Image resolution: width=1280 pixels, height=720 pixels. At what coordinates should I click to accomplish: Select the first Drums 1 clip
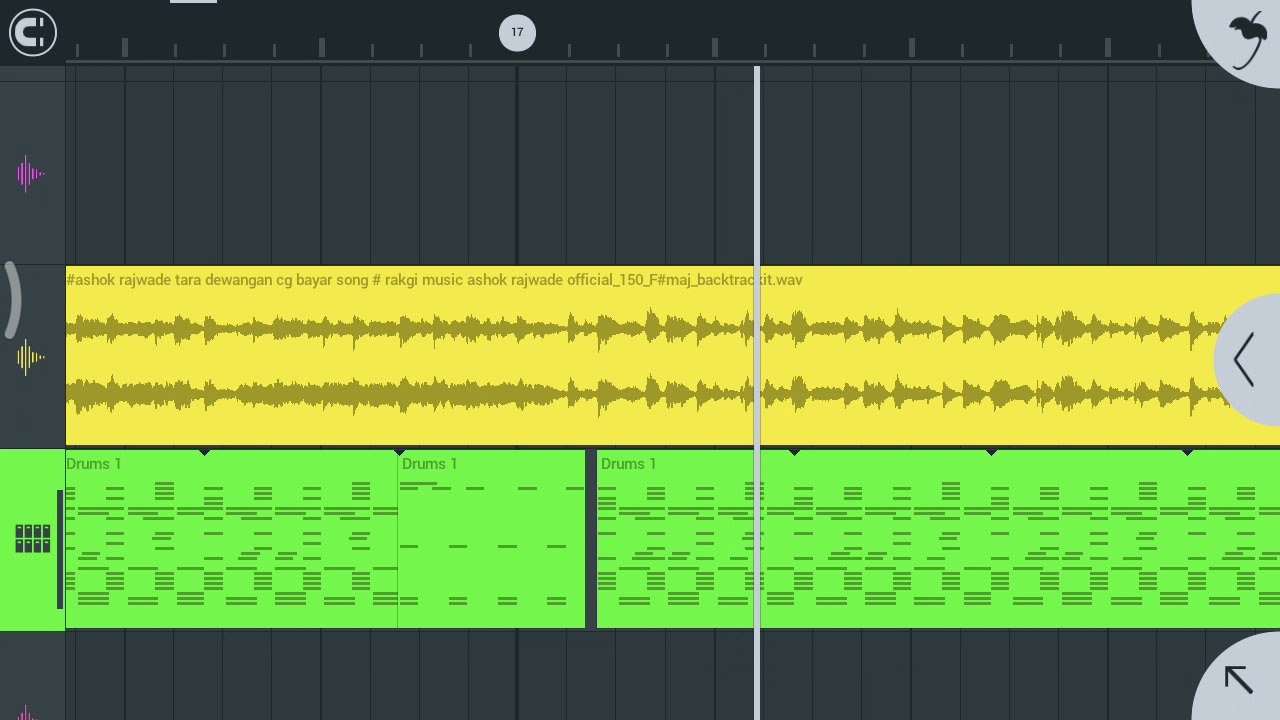point(231,539)
